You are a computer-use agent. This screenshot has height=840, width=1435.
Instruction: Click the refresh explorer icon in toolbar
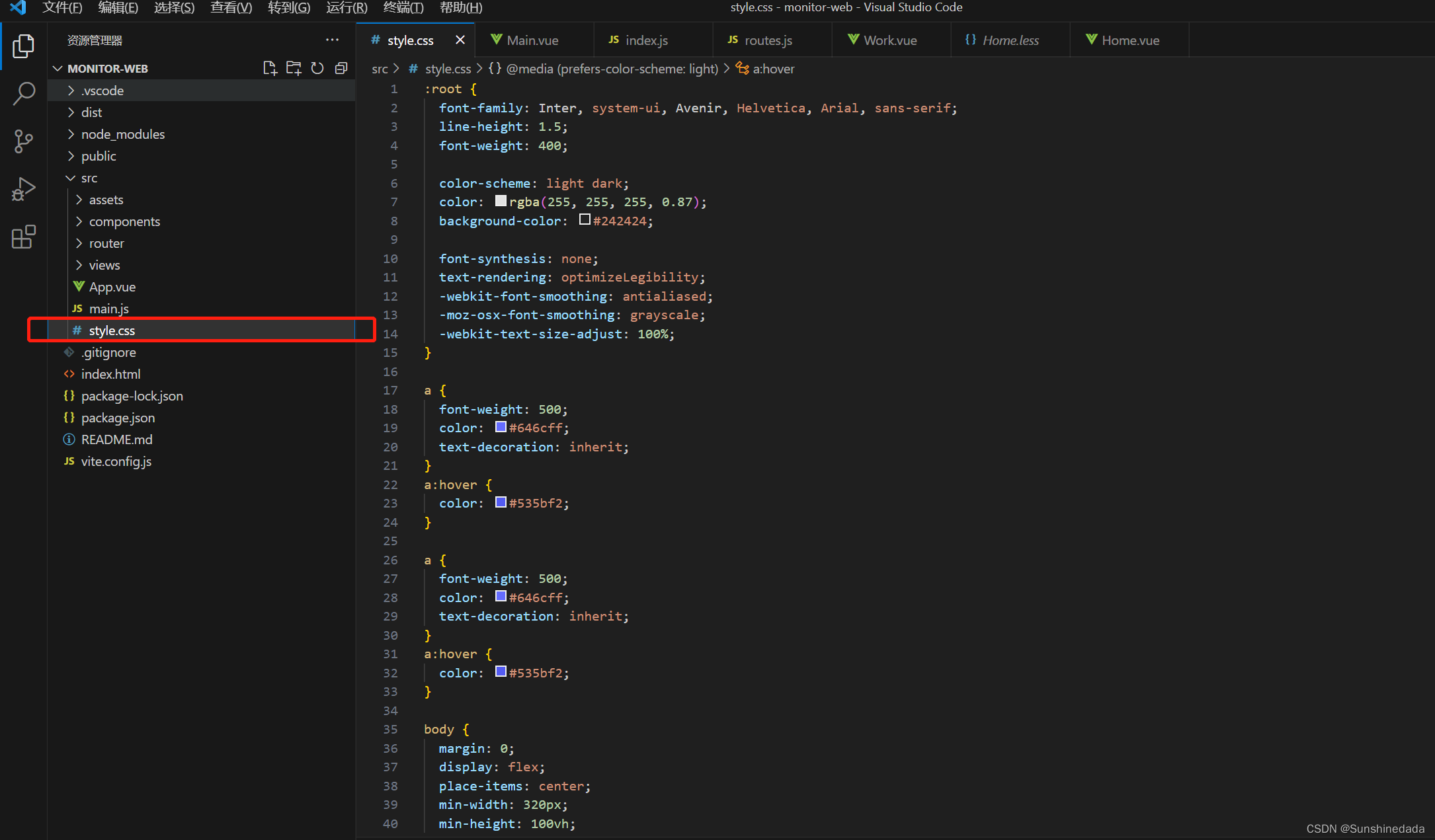pyautogui.click(x=317, y=67)
